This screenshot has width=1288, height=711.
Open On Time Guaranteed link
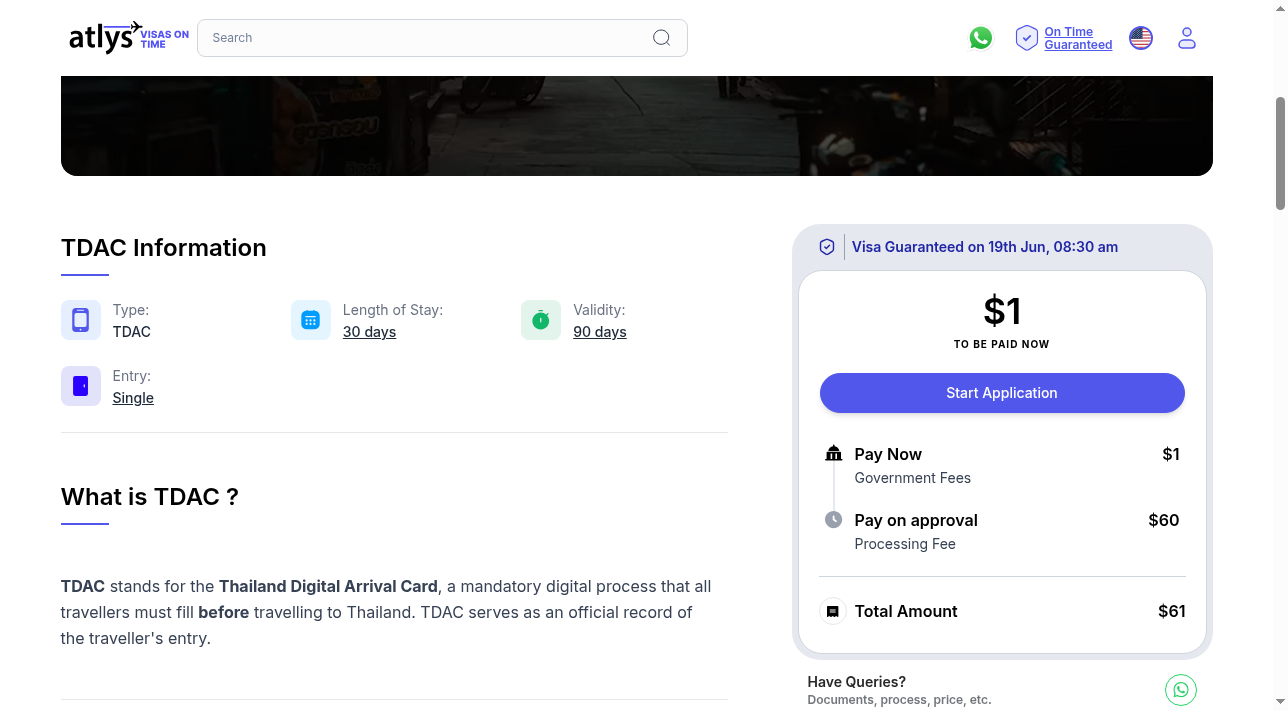click(1078, 38)
